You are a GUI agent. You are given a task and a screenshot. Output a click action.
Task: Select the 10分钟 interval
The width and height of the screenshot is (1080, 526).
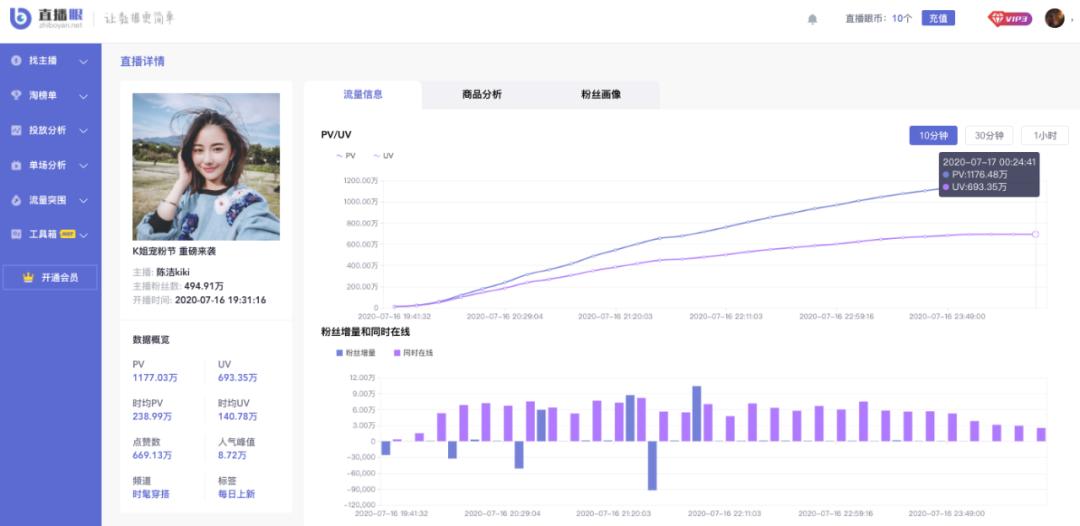click(933, 136)
